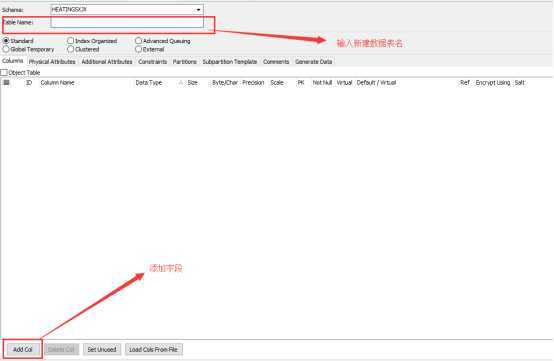
Task: Click the grid icon in column header
Action: point(6,82)
